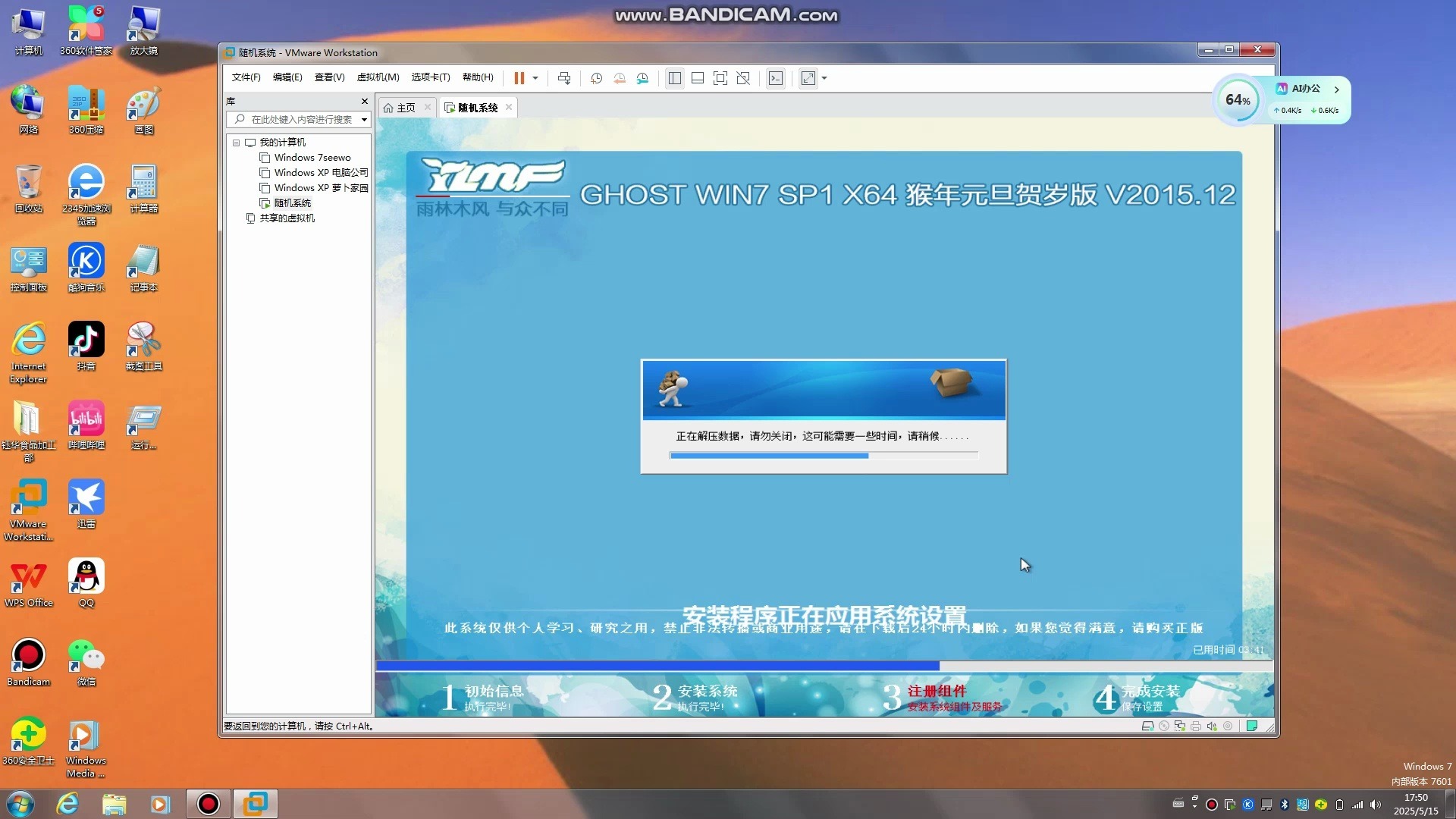Open the 虚拟机(M) menu
Screen dimensions: 1456x819
click(378, 77)
